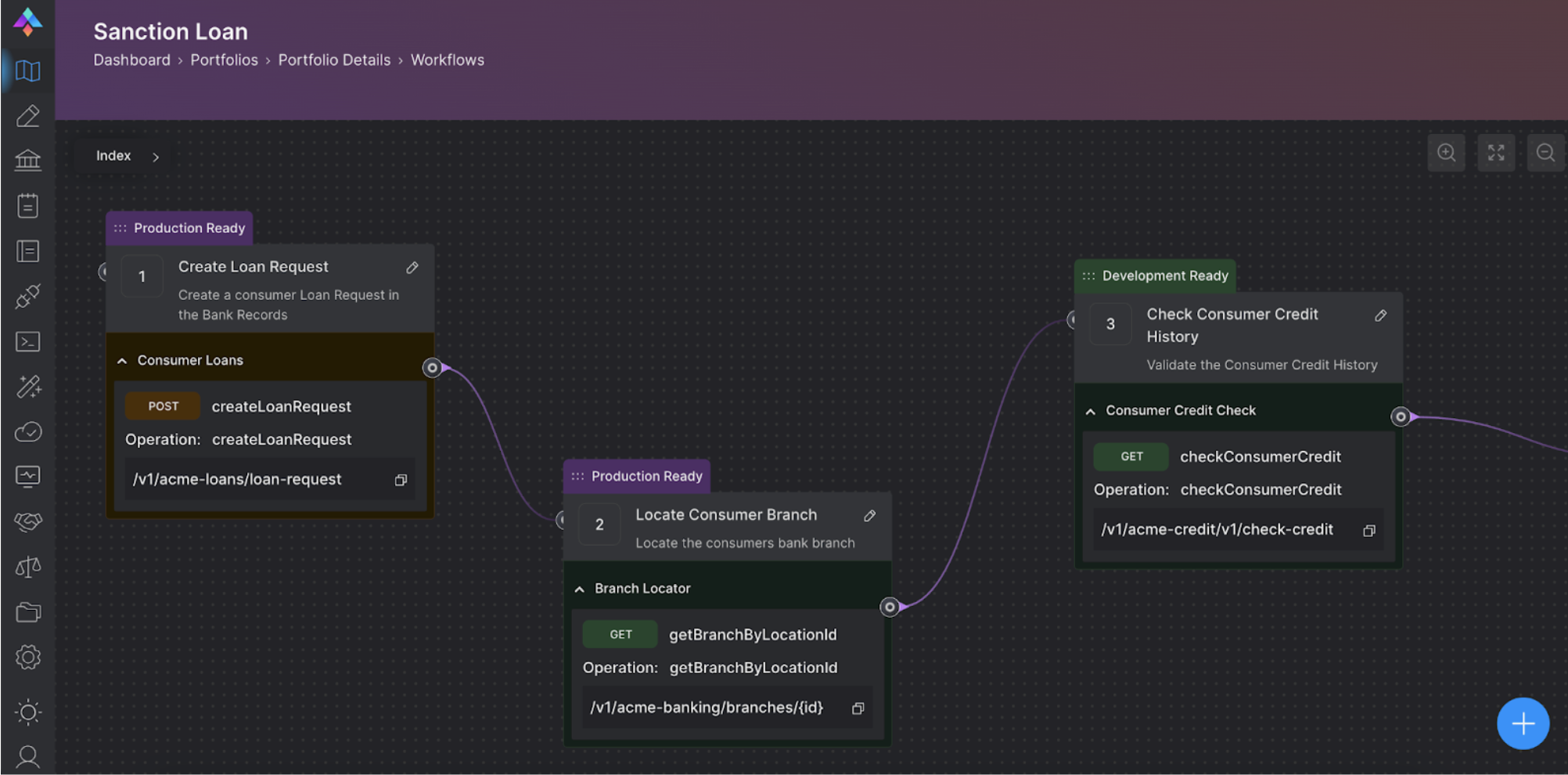Click the Create Loan Request title
This screenshot has height=775, width=1568.
[254, 267]
